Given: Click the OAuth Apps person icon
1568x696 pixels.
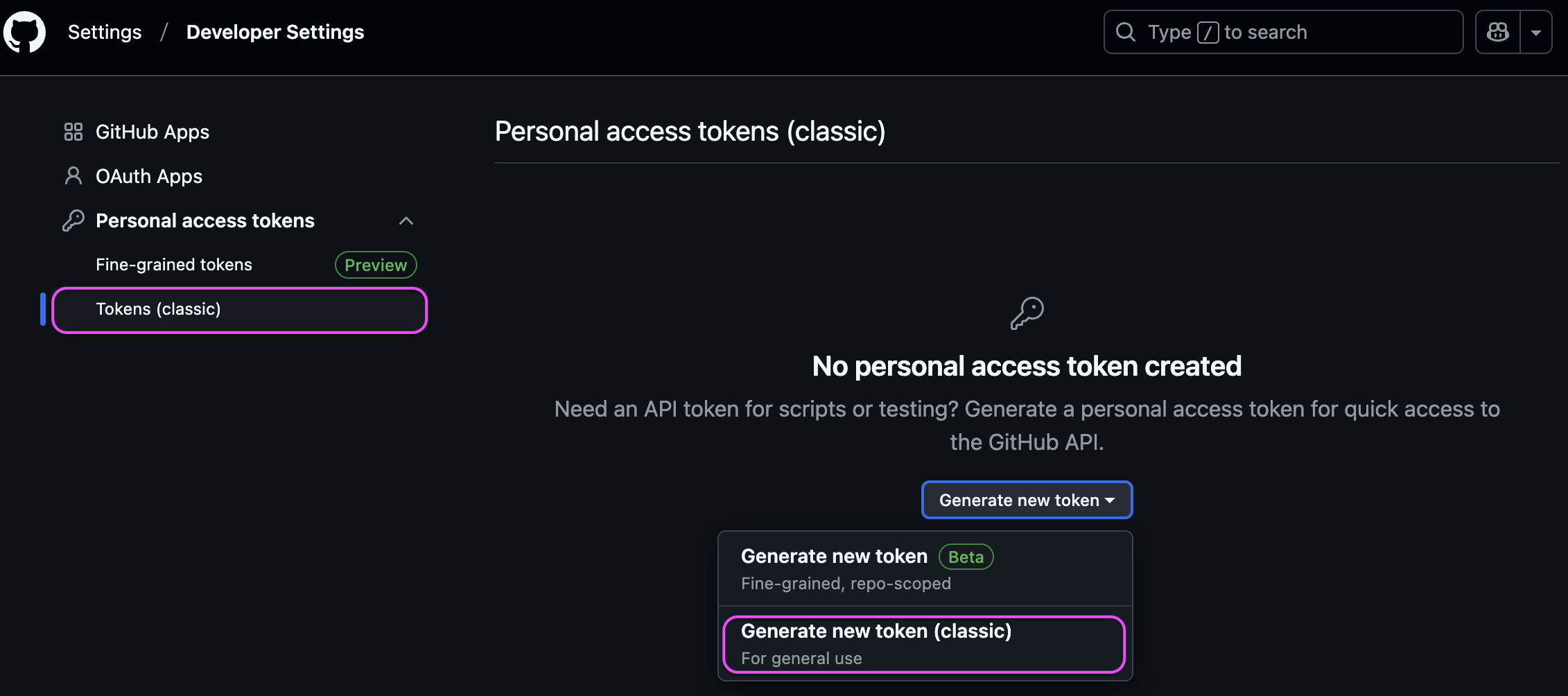Looking at the screenshot, I should 73,176.
